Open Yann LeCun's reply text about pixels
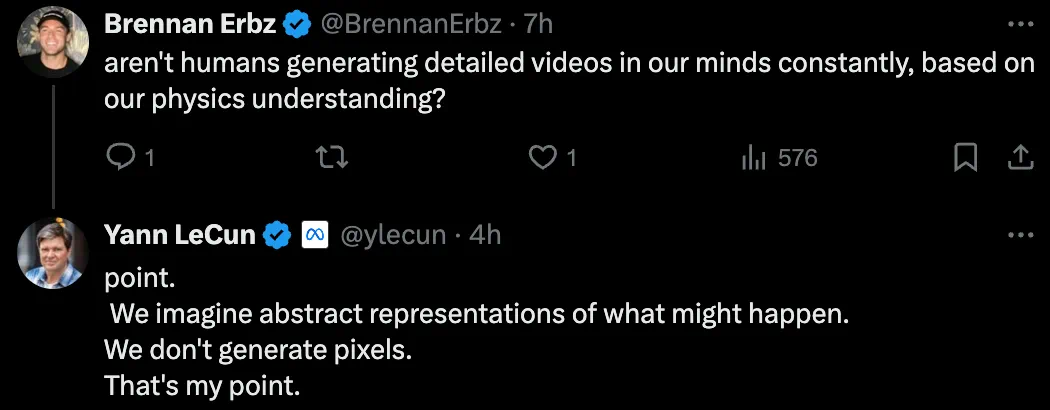 pos(258,351)
